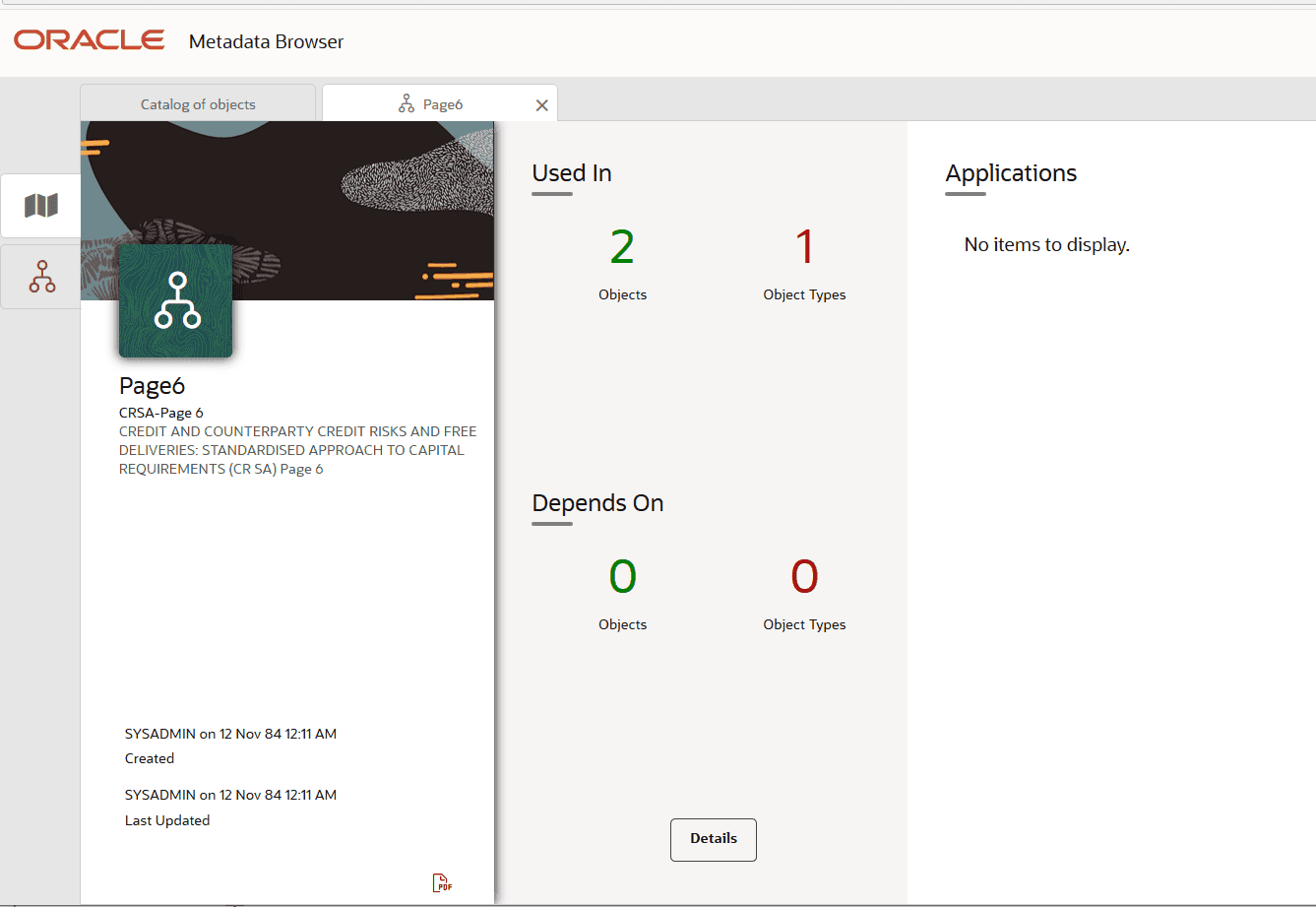Click the Oracle logo
The width and height of the screenshot is (1316, 907).
pos(89,39)
